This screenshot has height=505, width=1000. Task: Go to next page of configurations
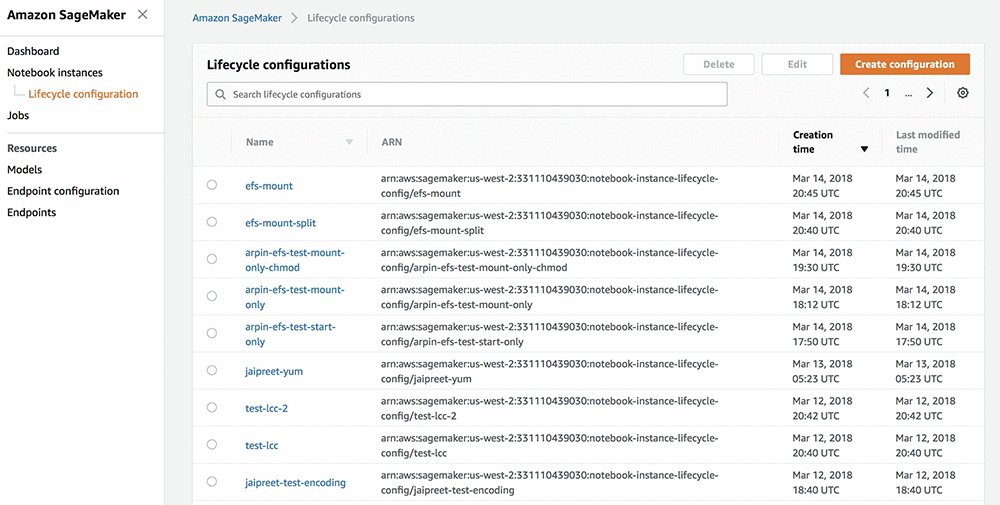pos(930,93)
